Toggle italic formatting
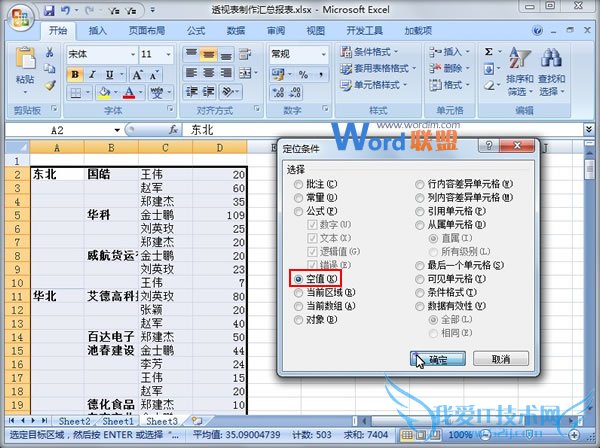600x448 pixels. click(x=92, y=74)
